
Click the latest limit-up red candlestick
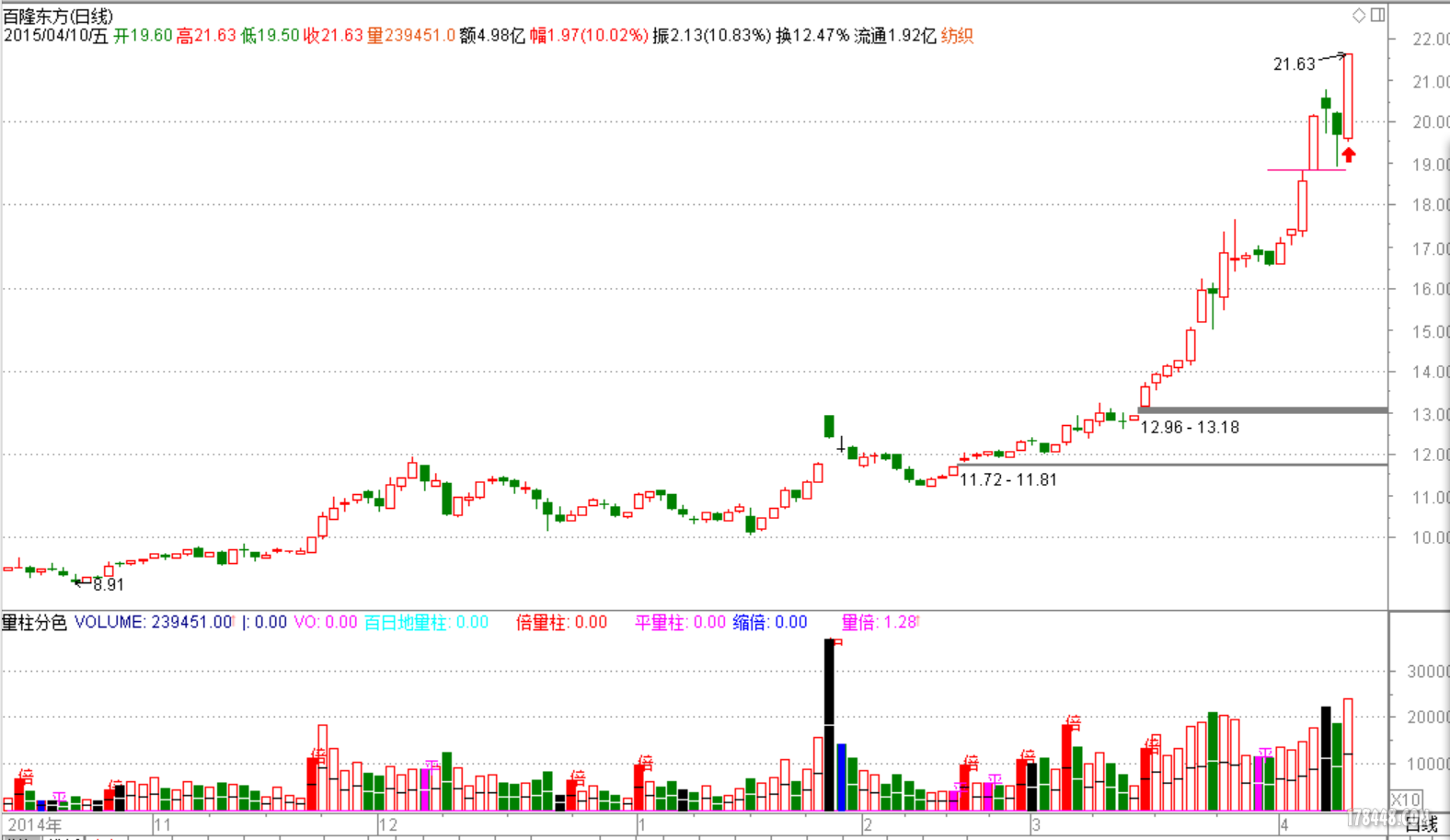pos(1348,97)
